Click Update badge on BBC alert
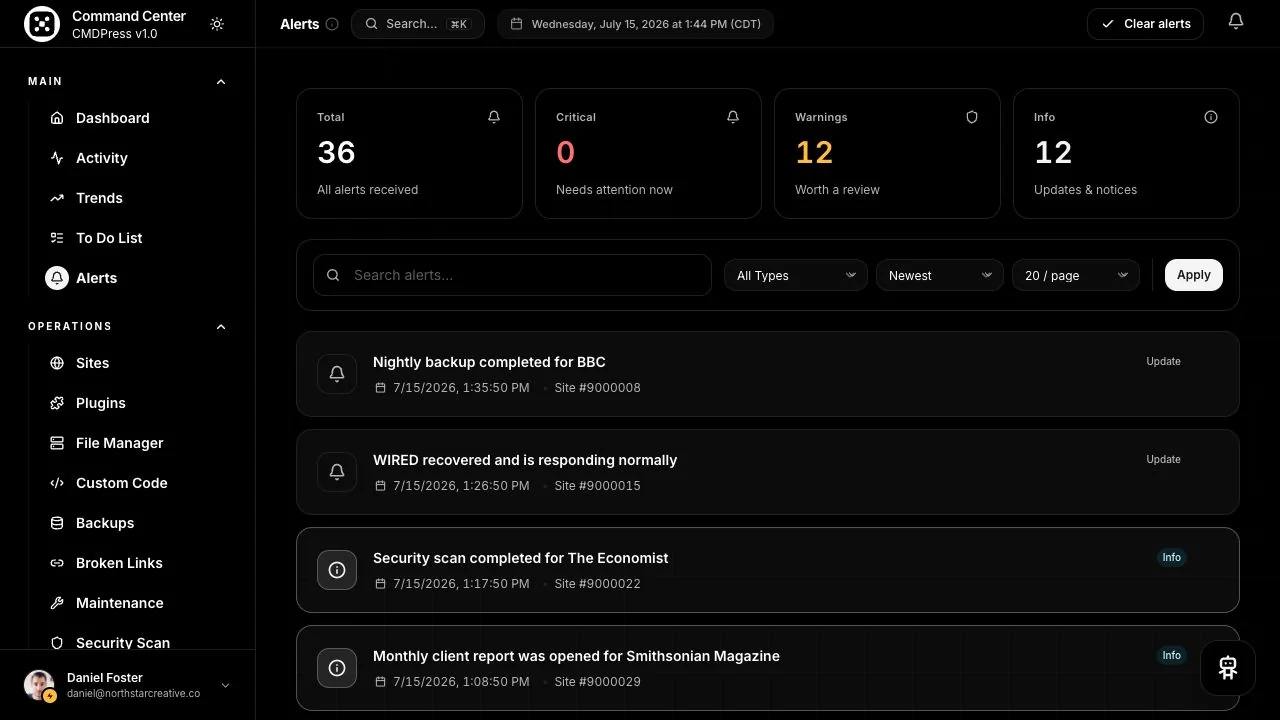This screenshot has width=1280, height=720. click(1163, 361)
